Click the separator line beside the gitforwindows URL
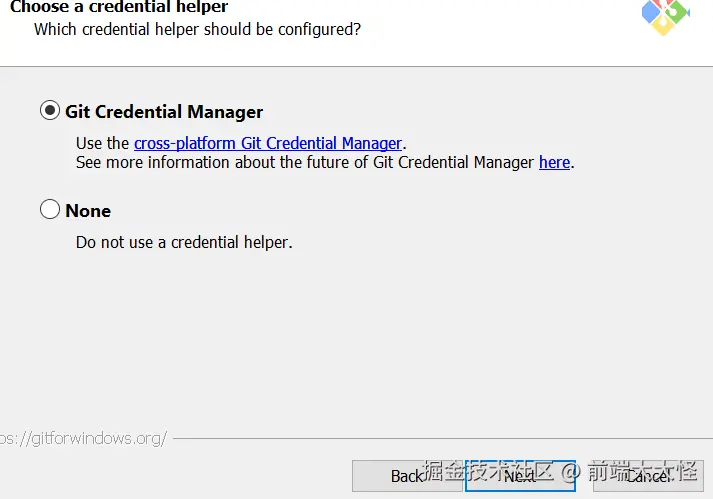This screenshot has height=499, width=713. 440,438
